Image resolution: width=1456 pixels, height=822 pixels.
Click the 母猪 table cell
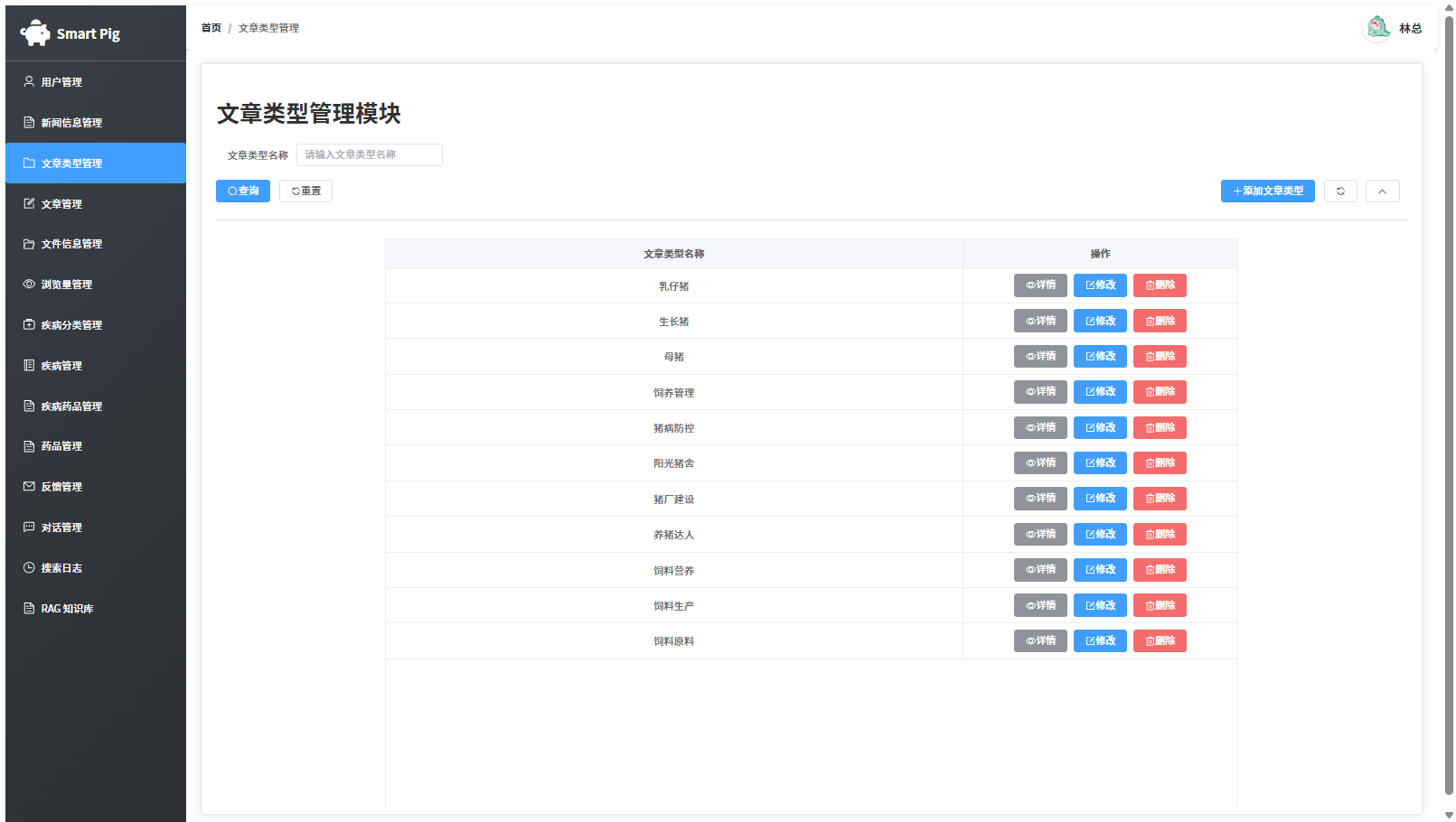(x=674, y=357)
